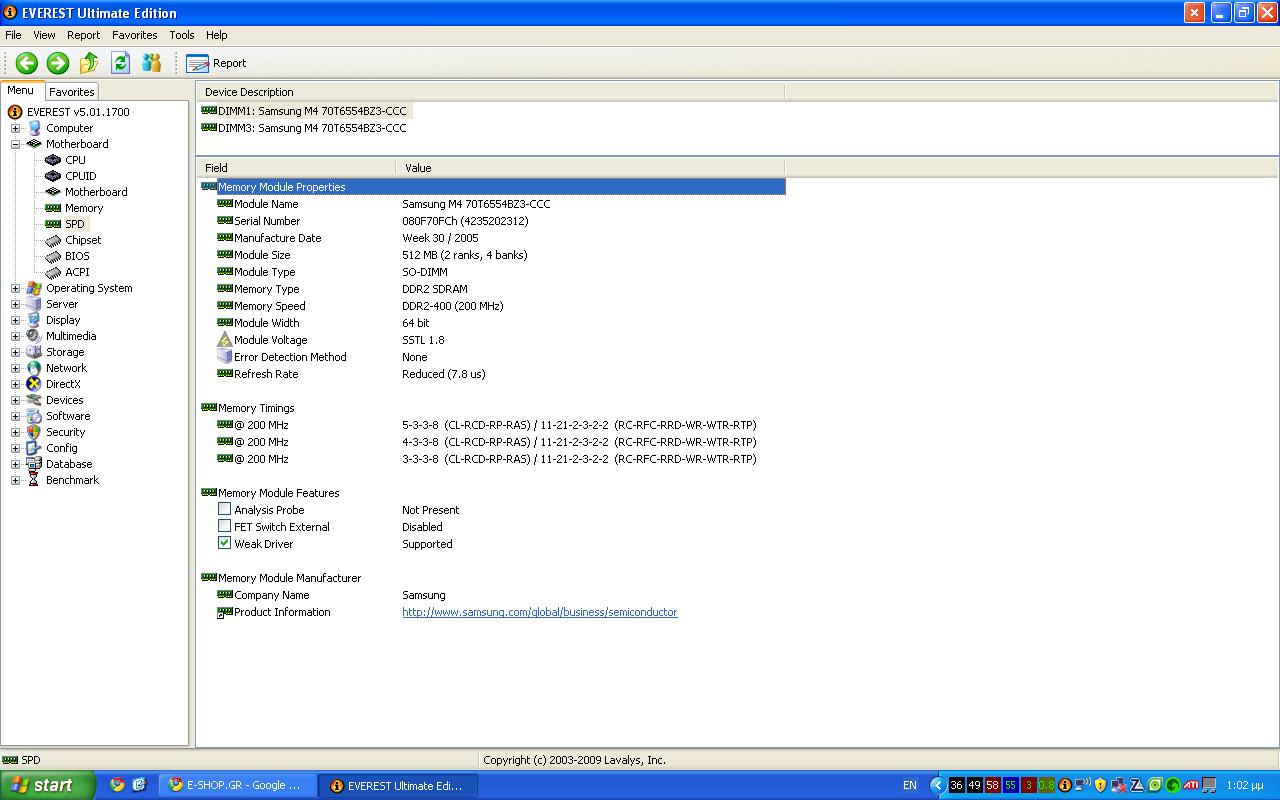Click the Database icon in tree

[x=34, y=464]
